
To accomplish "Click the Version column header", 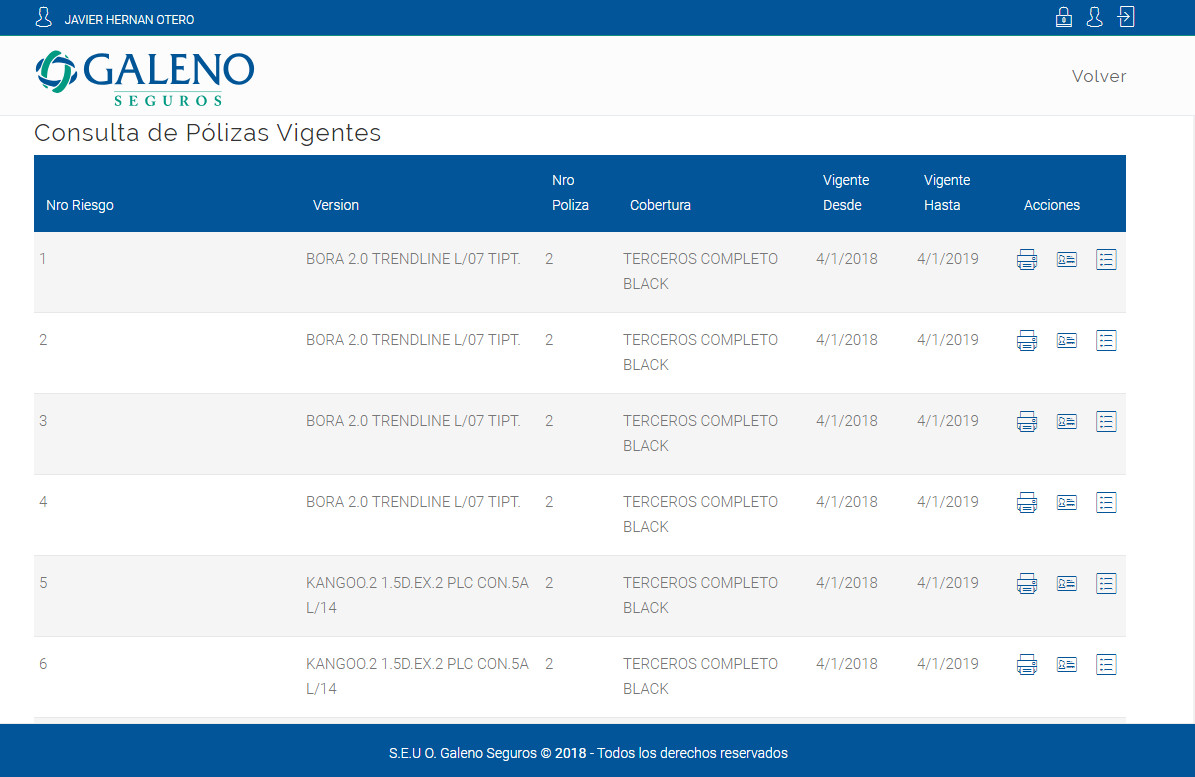I will click(x=335, y=205).
